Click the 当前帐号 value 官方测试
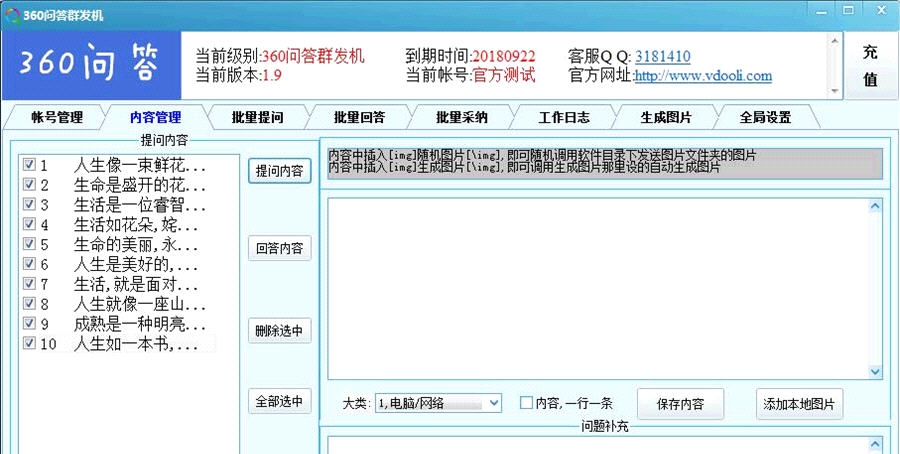 pyautogui.click(x=504, y=76)
